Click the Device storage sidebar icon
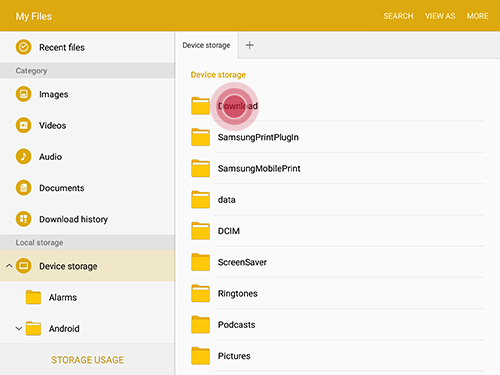The width and height of the screenshot is (500, 375). (x=23, y=266)
